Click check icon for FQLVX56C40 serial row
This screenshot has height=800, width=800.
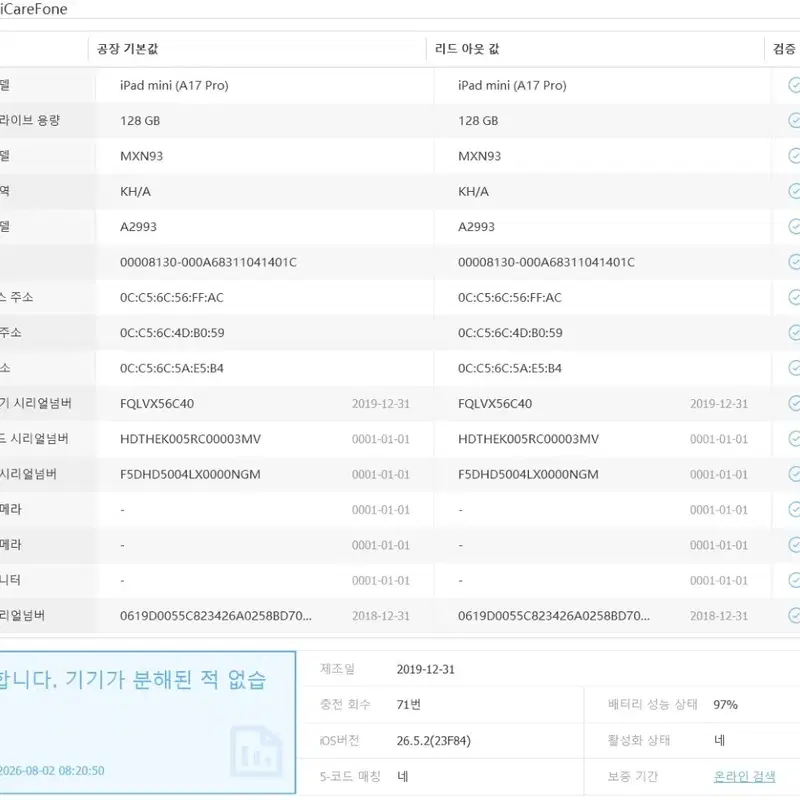click(x=794, y=403)
